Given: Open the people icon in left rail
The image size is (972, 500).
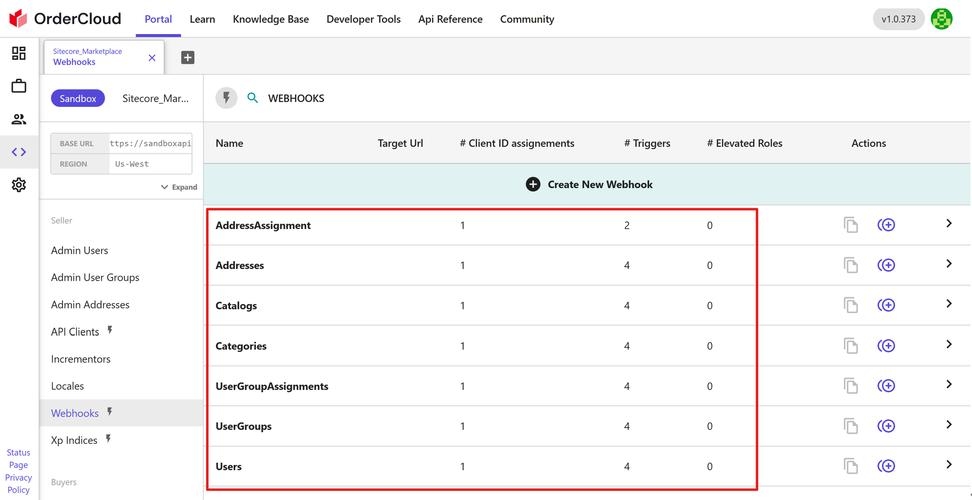Looking at the screenshot, I should (x=19, y=119).
